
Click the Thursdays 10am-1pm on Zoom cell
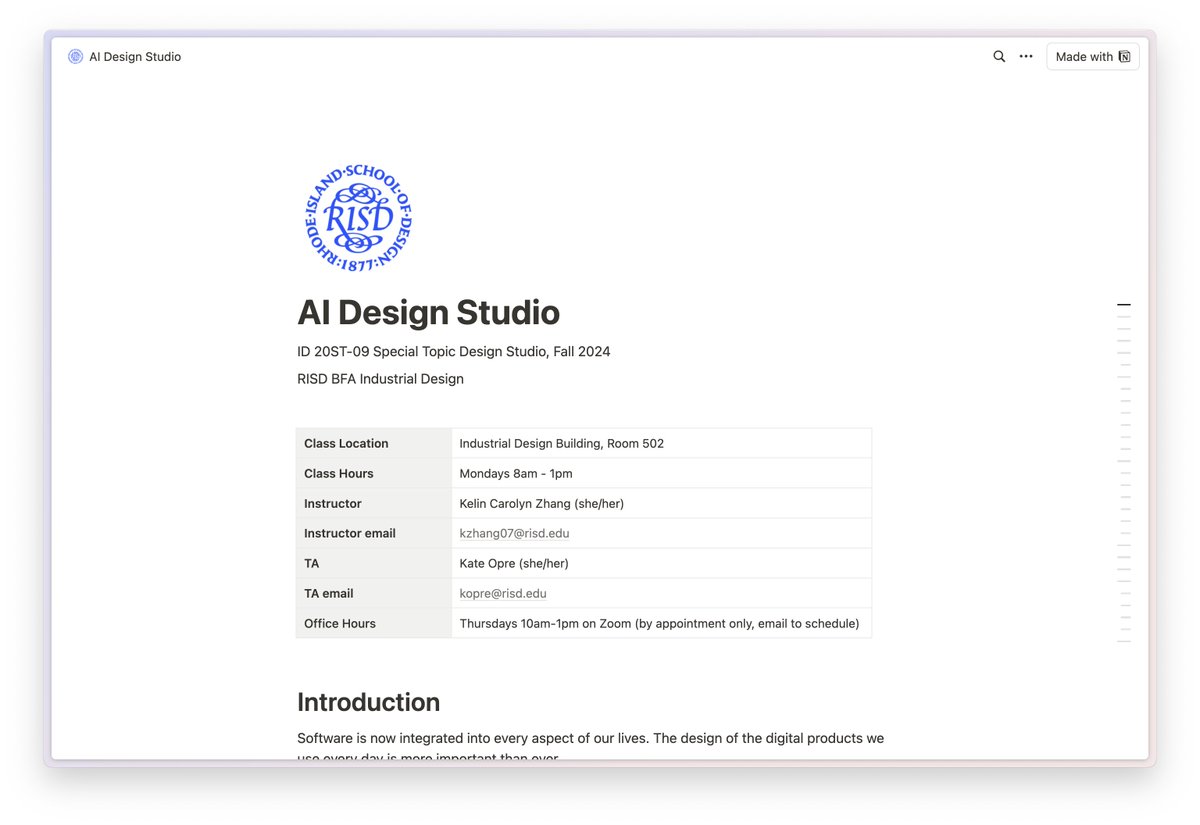pyautogui.click(x=659, y=623)
